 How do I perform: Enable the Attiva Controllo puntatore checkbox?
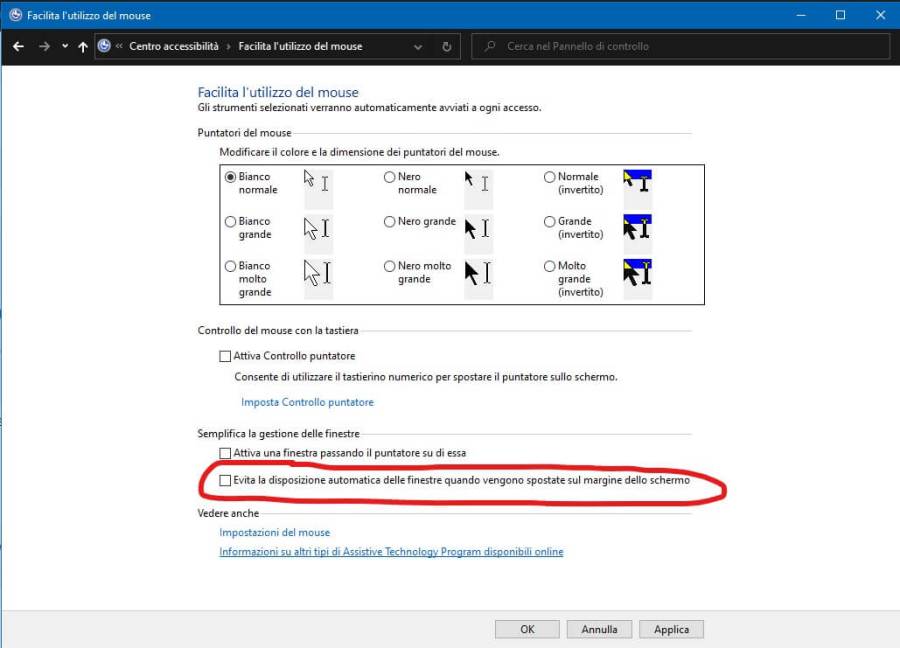(225, 356)
